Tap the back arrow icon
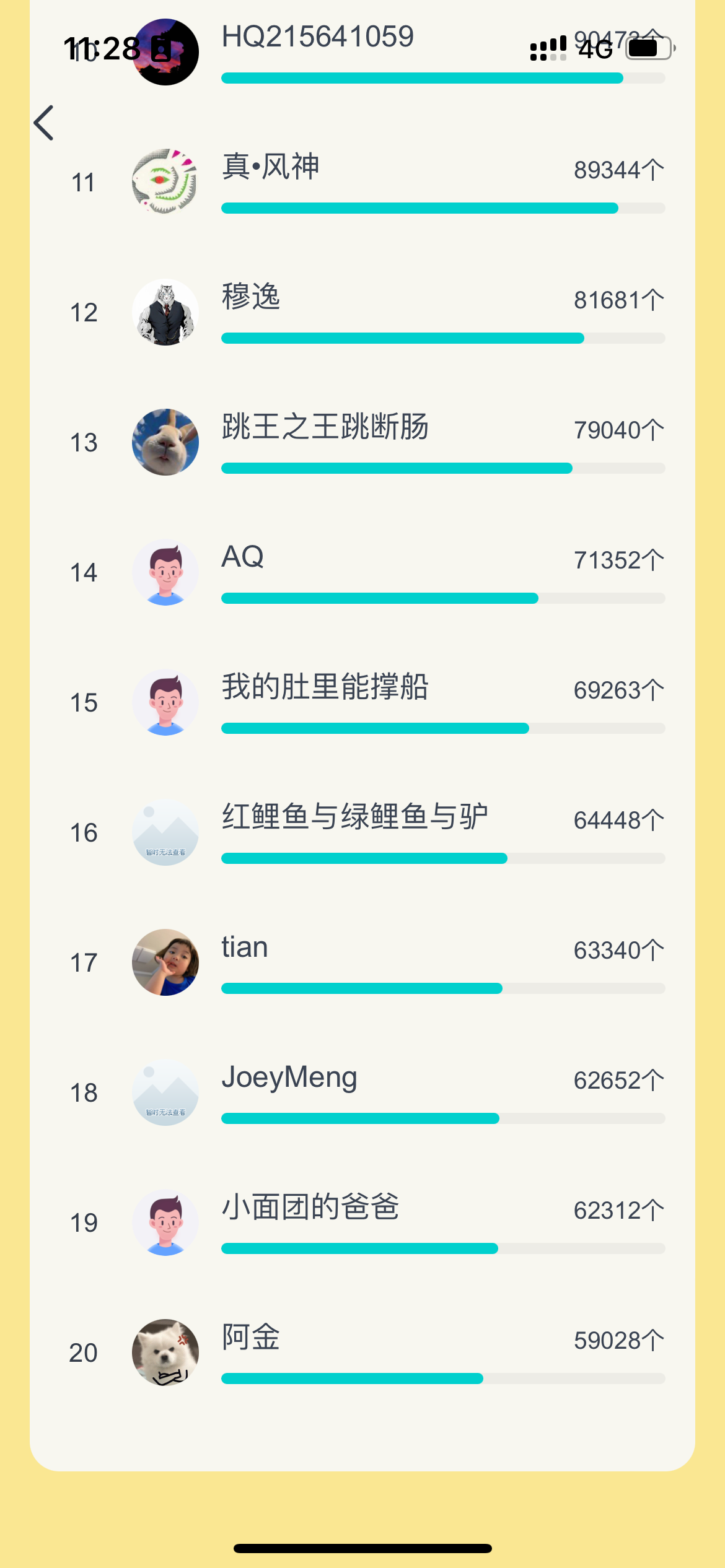Screen dimensions: 725x1568 (45, 123)
